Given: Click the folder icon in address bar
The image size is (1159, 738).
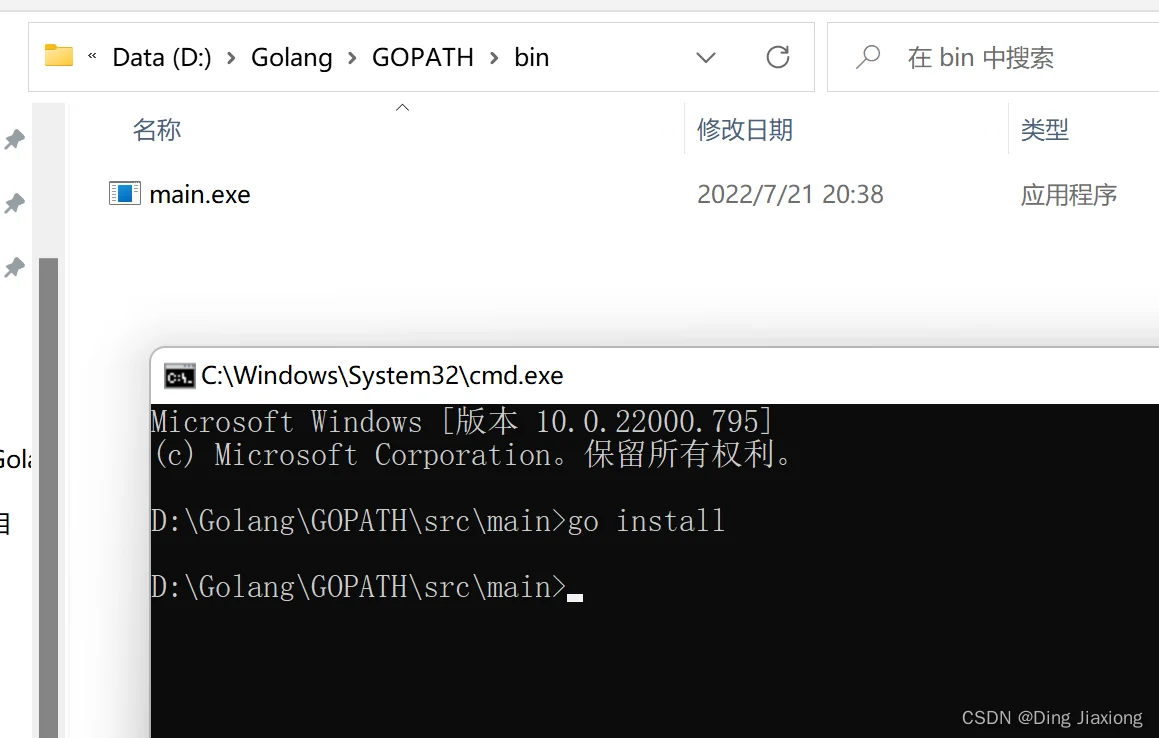Looking at the screenshot, I should click(x=58, y=56).
